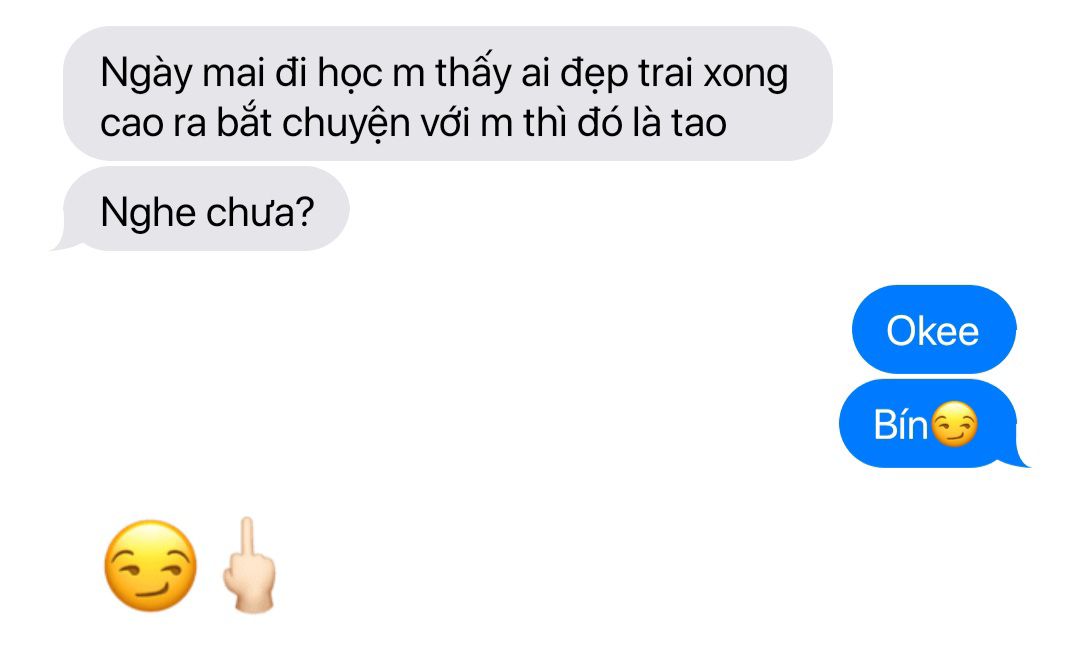The width and height of the screenshot is (1080, 657).
Task: Tap the blue Okee message bubble
Action: (x=934, y=330)
